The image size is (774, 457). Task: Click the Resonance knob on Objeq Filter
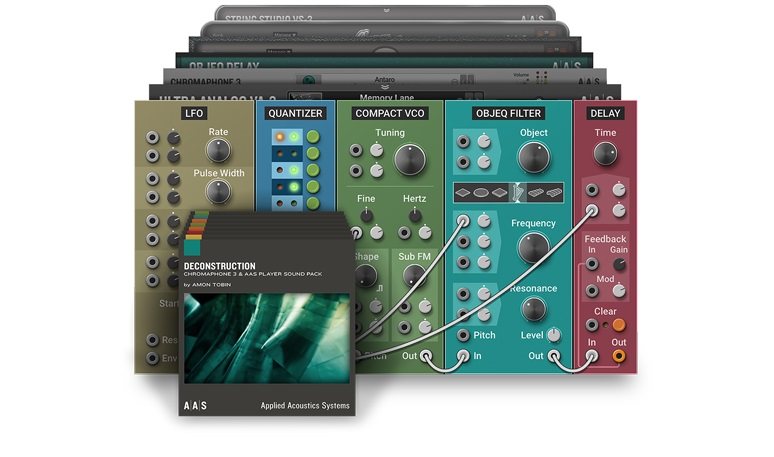[534, 309]
